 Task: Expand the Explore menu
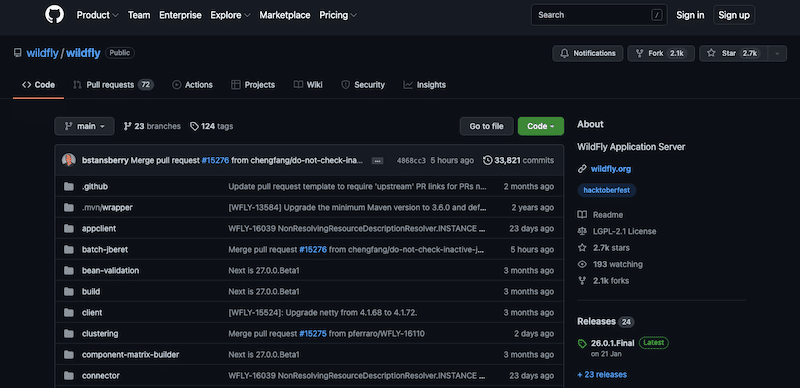point(230,15)
